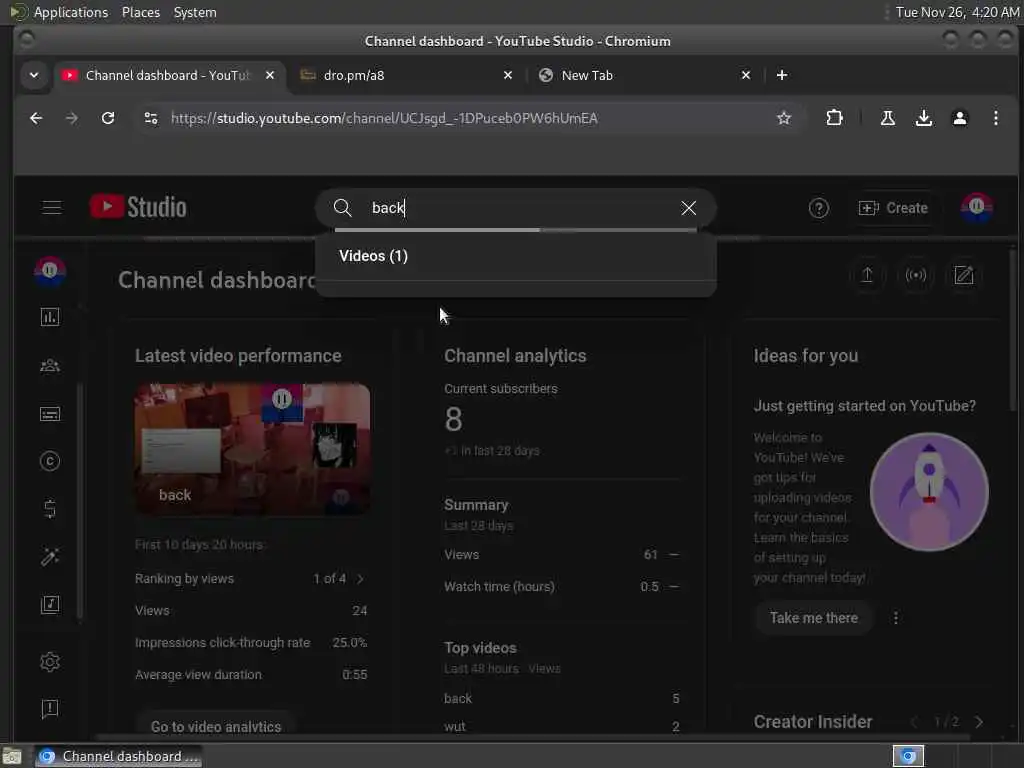Open 'wut' in Top videos list
Viewport: 1024px width, 768px height.
point(455,727)
